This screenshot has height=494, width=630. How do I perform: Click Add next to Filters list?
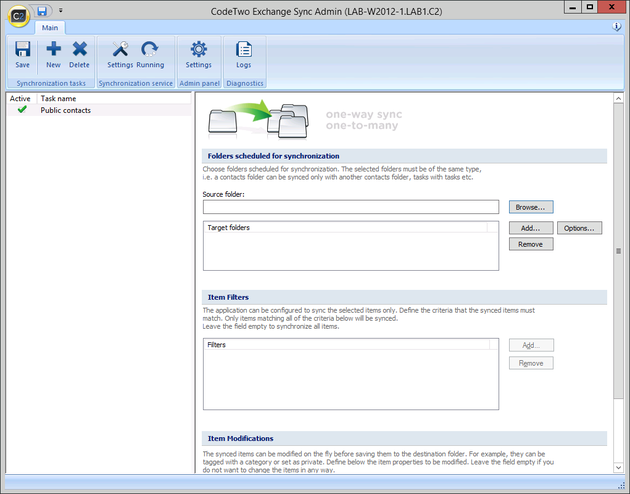tap(531, 345)
